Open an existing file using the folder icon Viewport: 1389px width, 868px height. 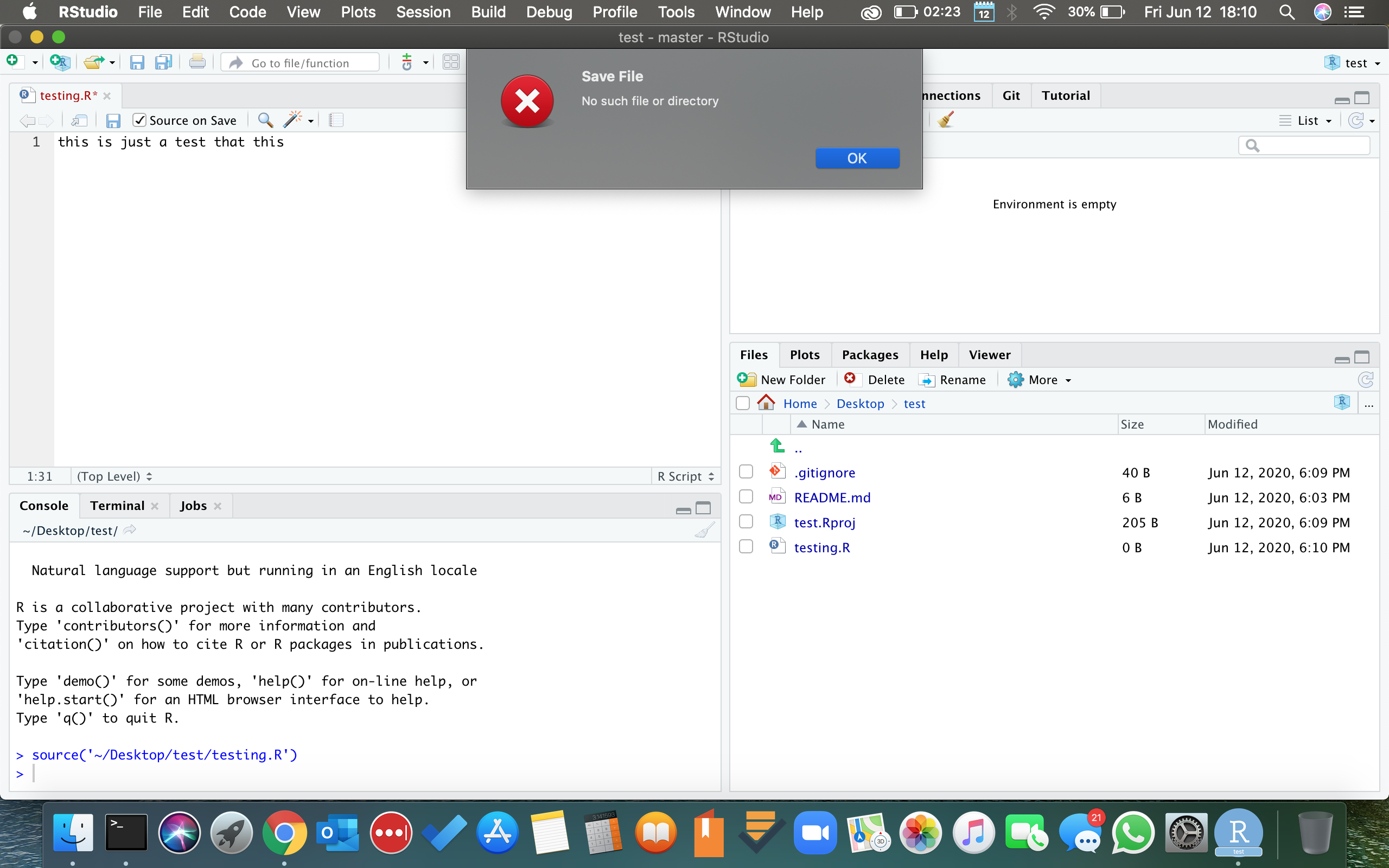tap(94, 62)
